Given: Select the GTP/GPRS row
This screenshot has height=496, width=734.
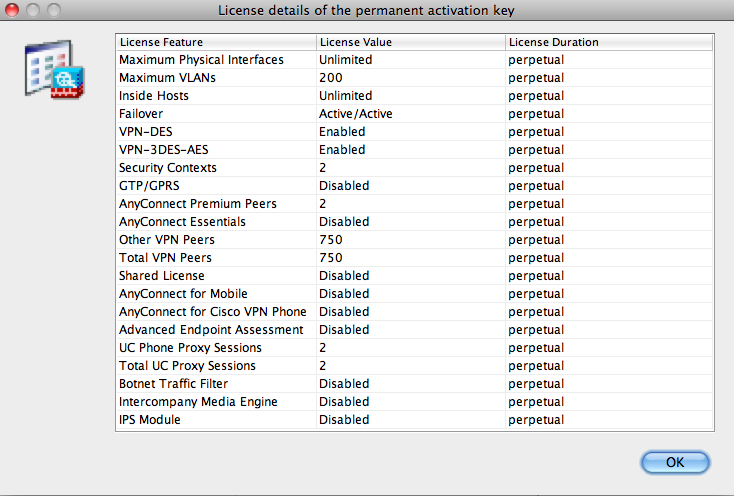Looking at the screenshot, I should click(415, 186).
